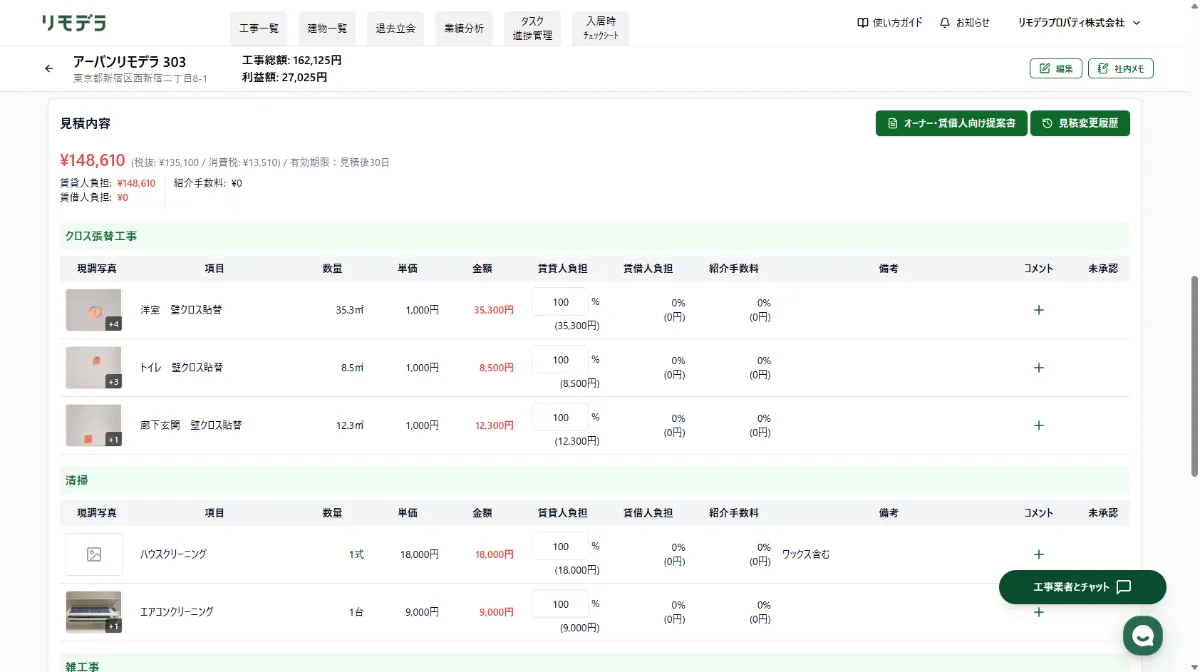
Task: Open the お知らせ notification bell
Action: point(965,23)
